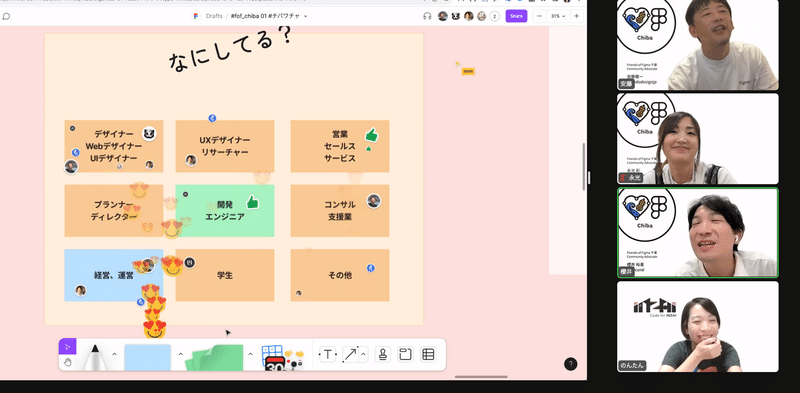Click the dark stamp on 学生 card
Viewport: 800px width, 393px height.
tap(189, 263)
